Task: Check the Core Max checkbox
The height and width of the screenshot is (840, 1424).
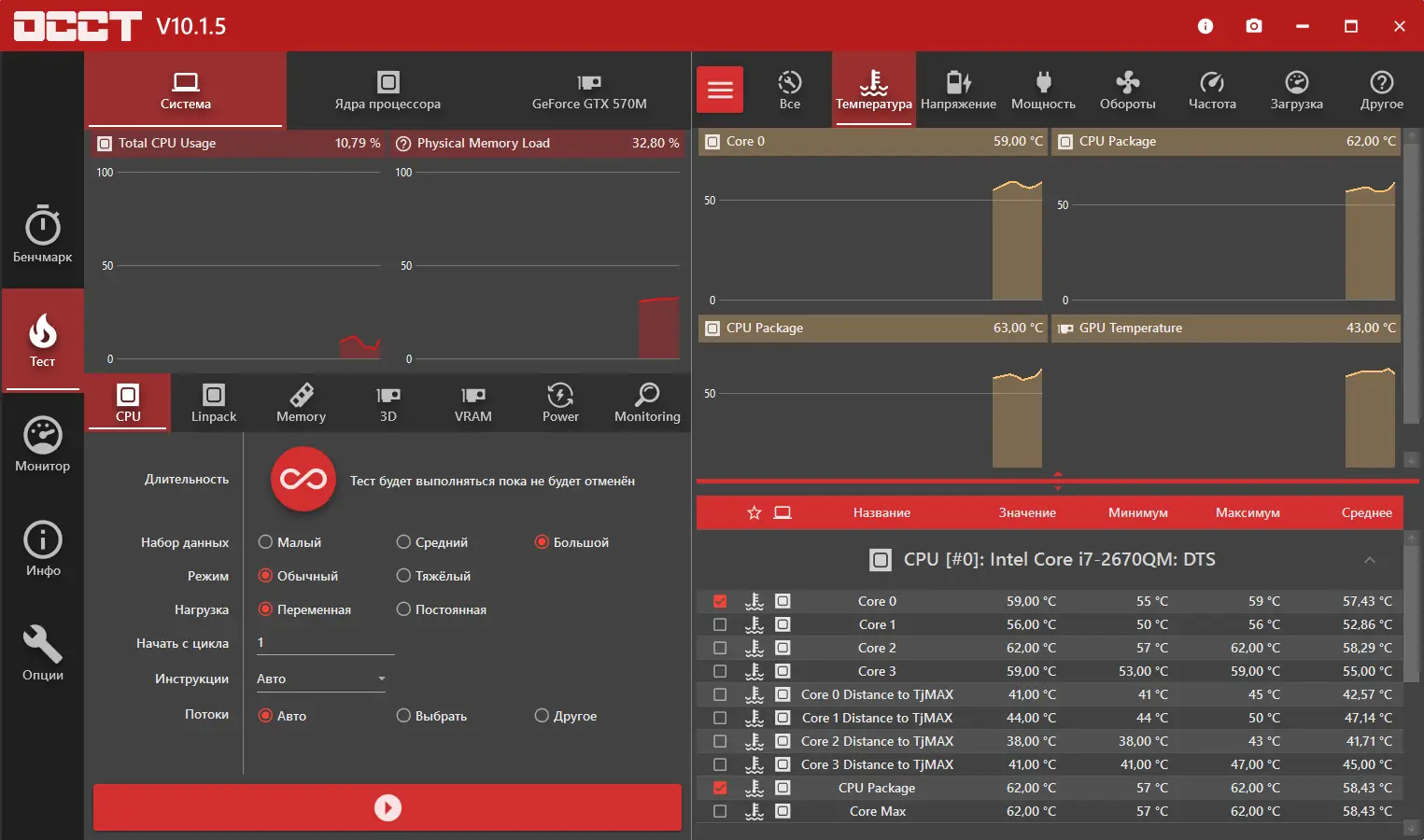Action: pos(720,811)
